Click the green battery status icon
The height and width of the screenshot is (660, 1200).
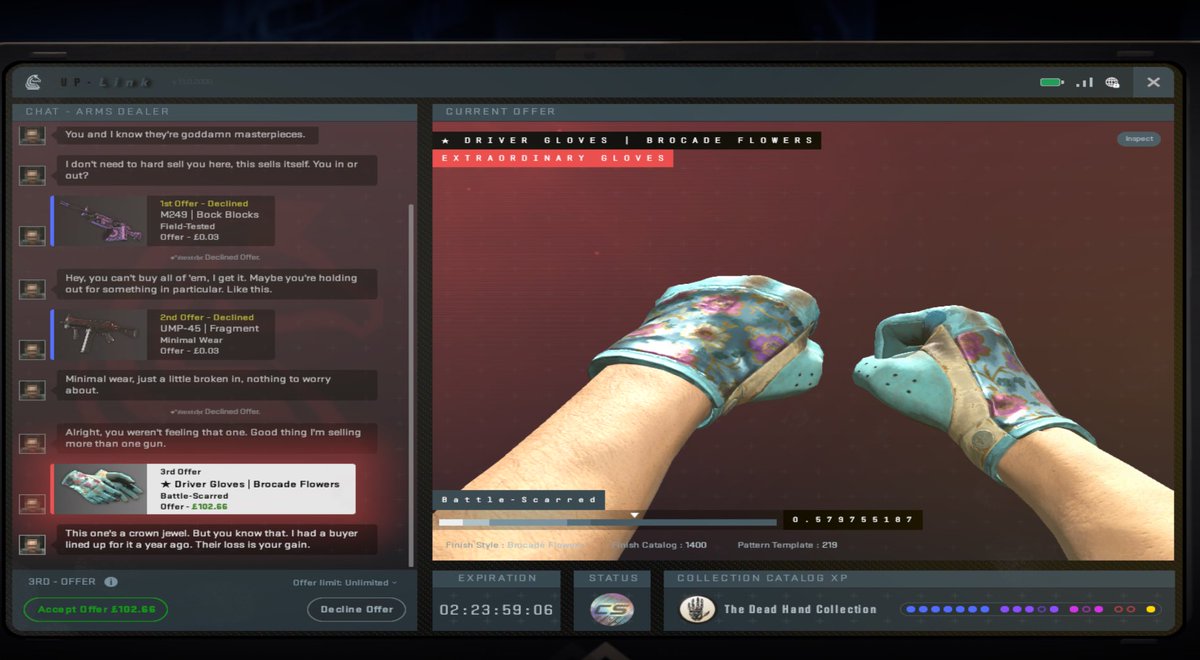[1051, 82]
